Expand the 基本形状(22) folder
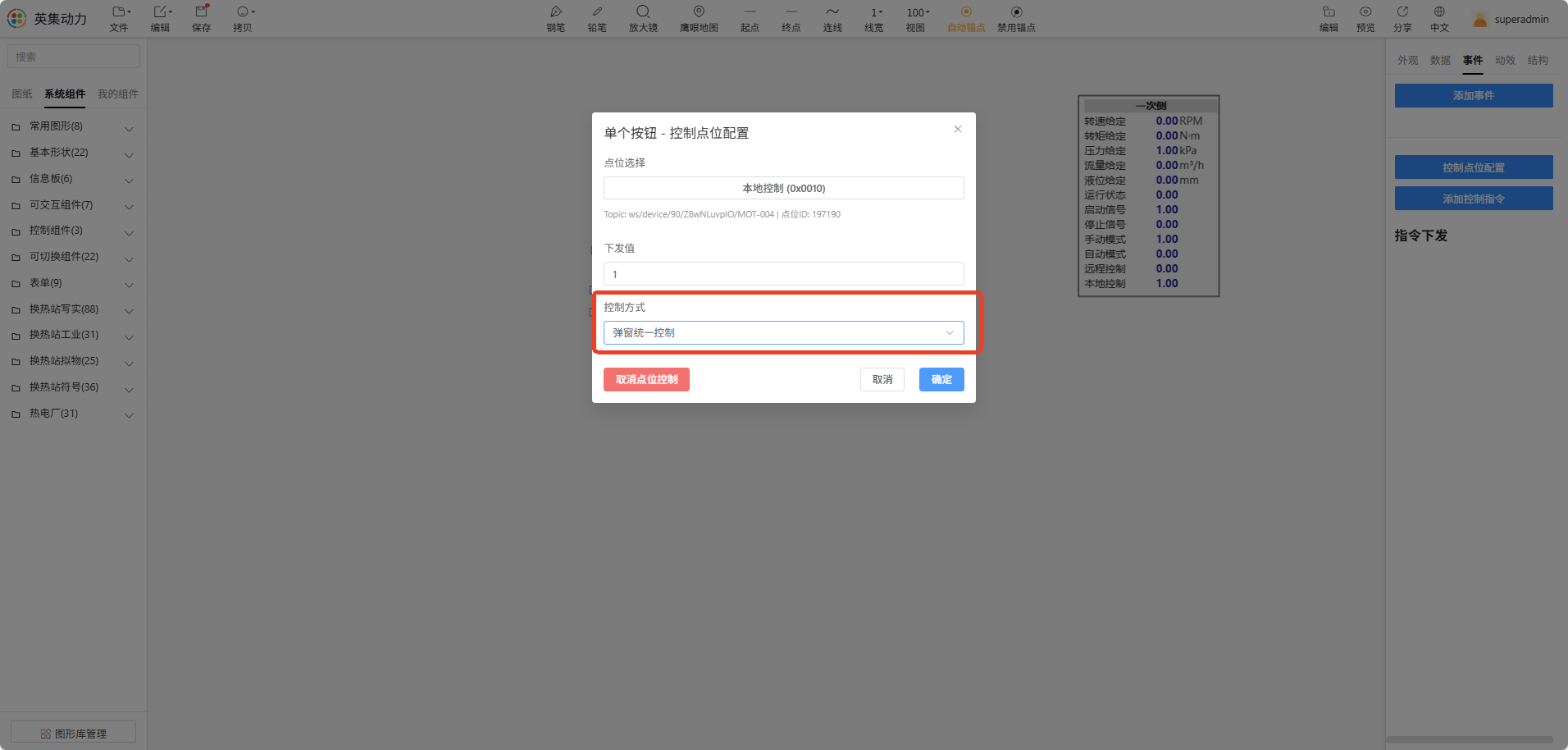The image size is (1568, 750). (x=73, y=153)
